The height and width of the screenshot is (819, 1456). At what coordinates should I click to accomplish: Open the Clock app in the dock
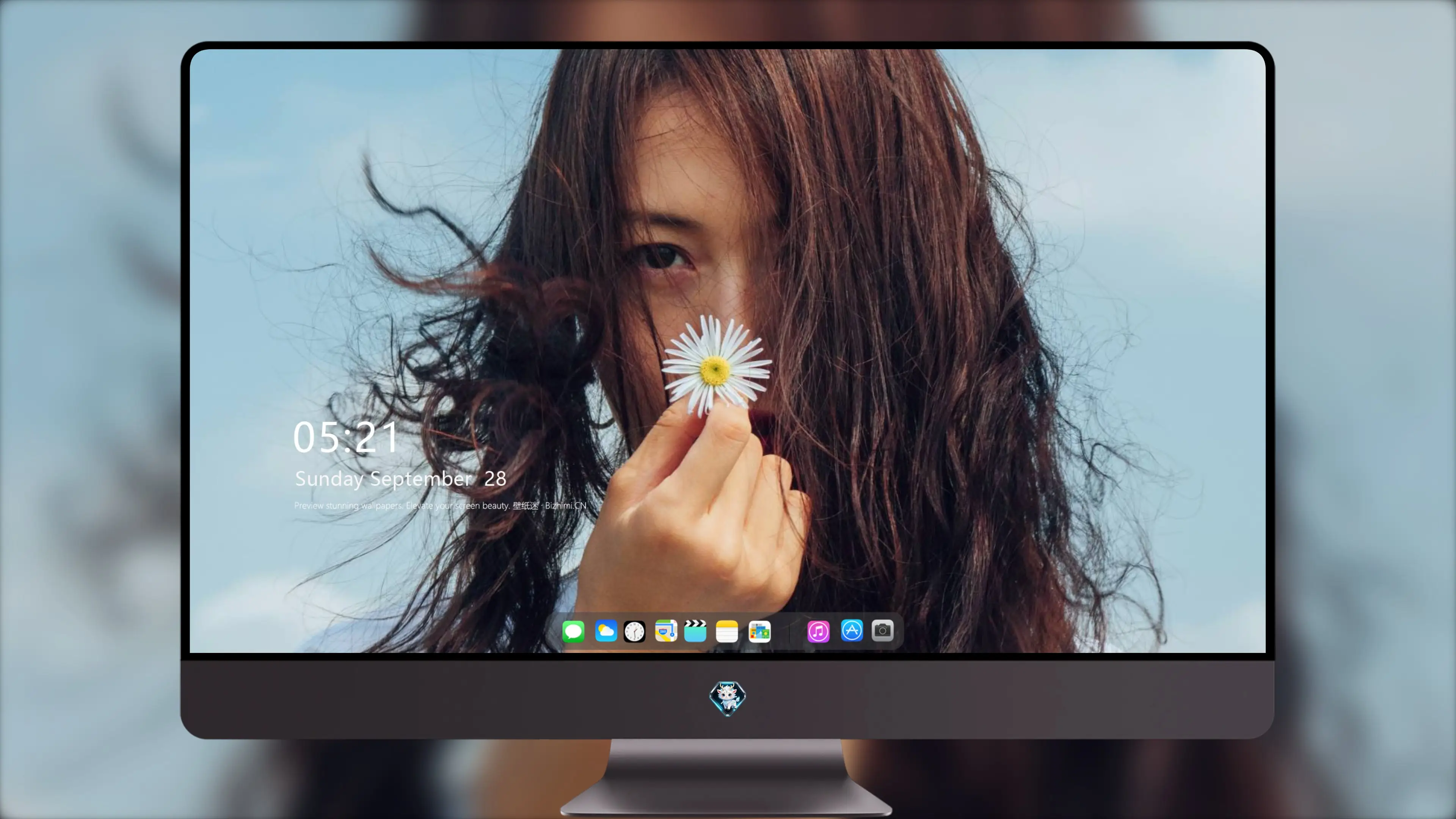[x=634, y=631]
